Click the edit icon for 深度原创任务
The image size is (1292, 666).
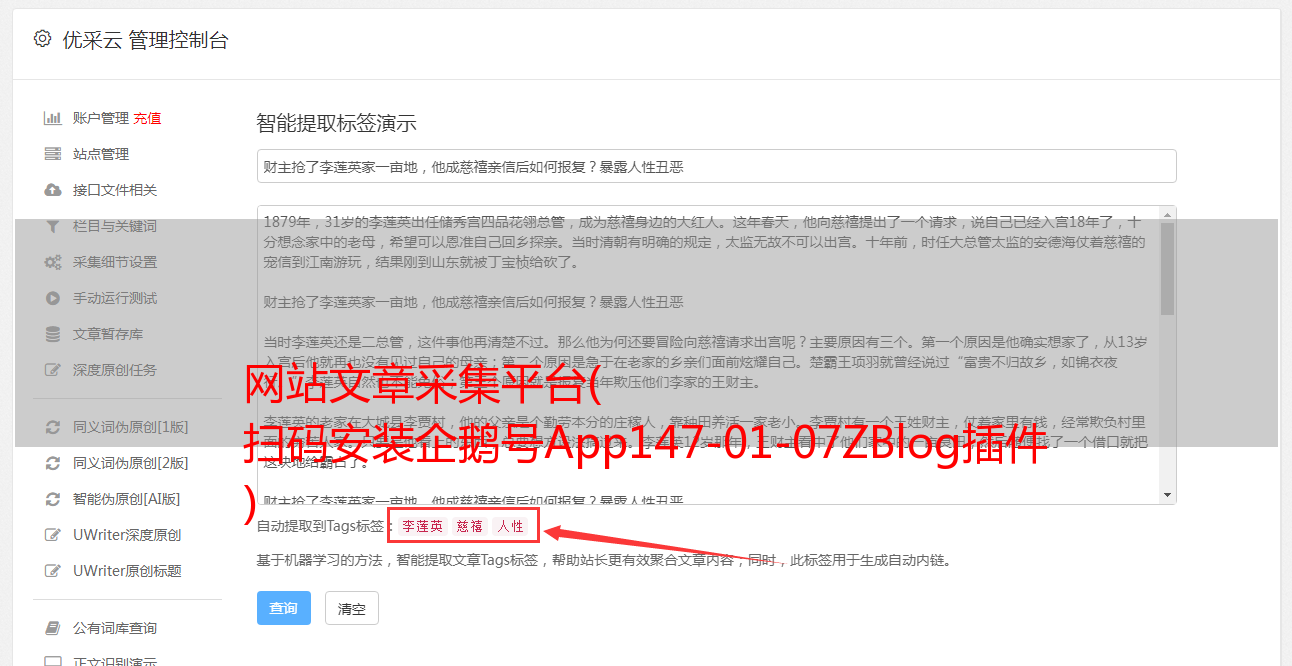click(x=53, y=370)
